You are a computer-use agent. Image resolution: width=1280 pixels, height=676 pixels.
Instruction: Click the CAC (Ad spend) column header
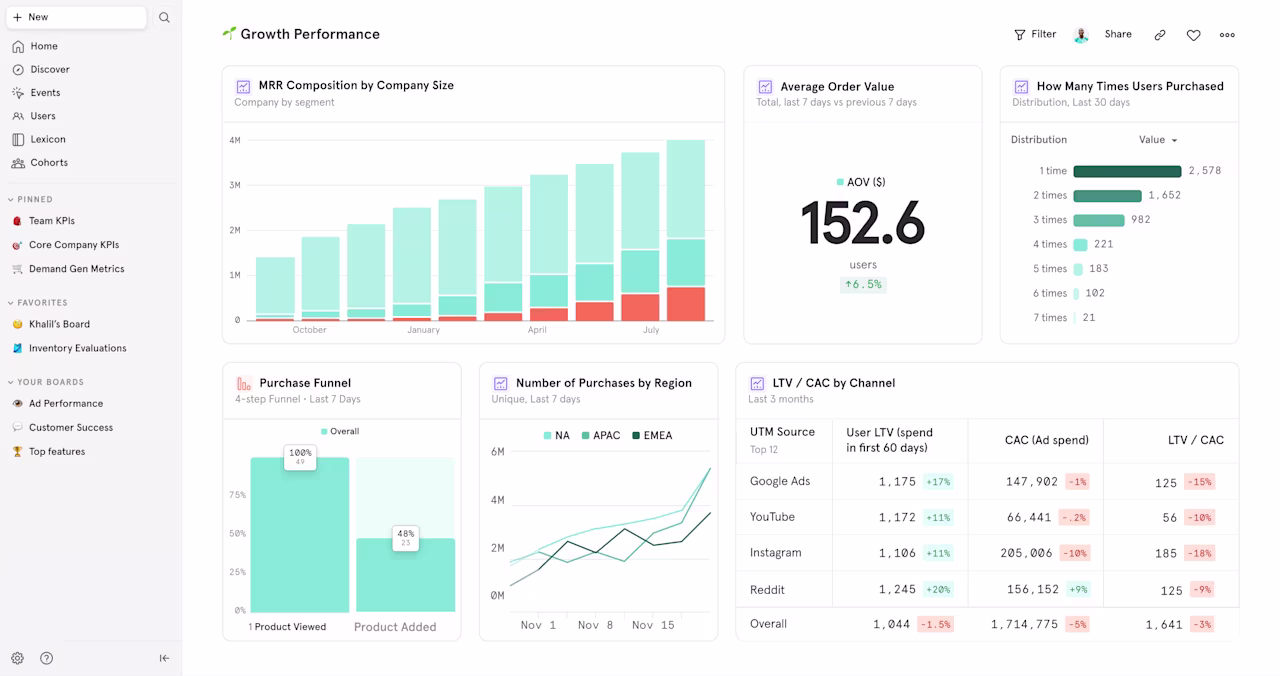(1047, 440)
